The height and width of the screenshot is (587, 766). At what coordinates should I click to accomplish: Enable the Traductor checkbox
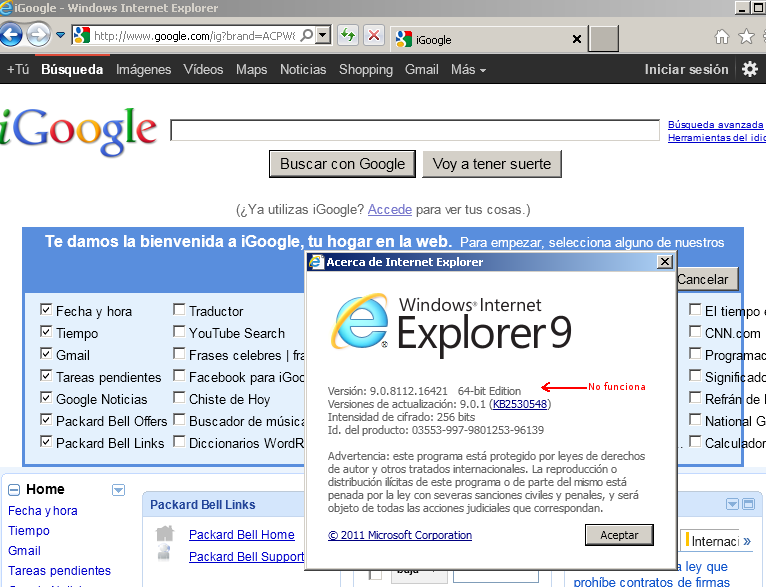[x=179, y=311]
